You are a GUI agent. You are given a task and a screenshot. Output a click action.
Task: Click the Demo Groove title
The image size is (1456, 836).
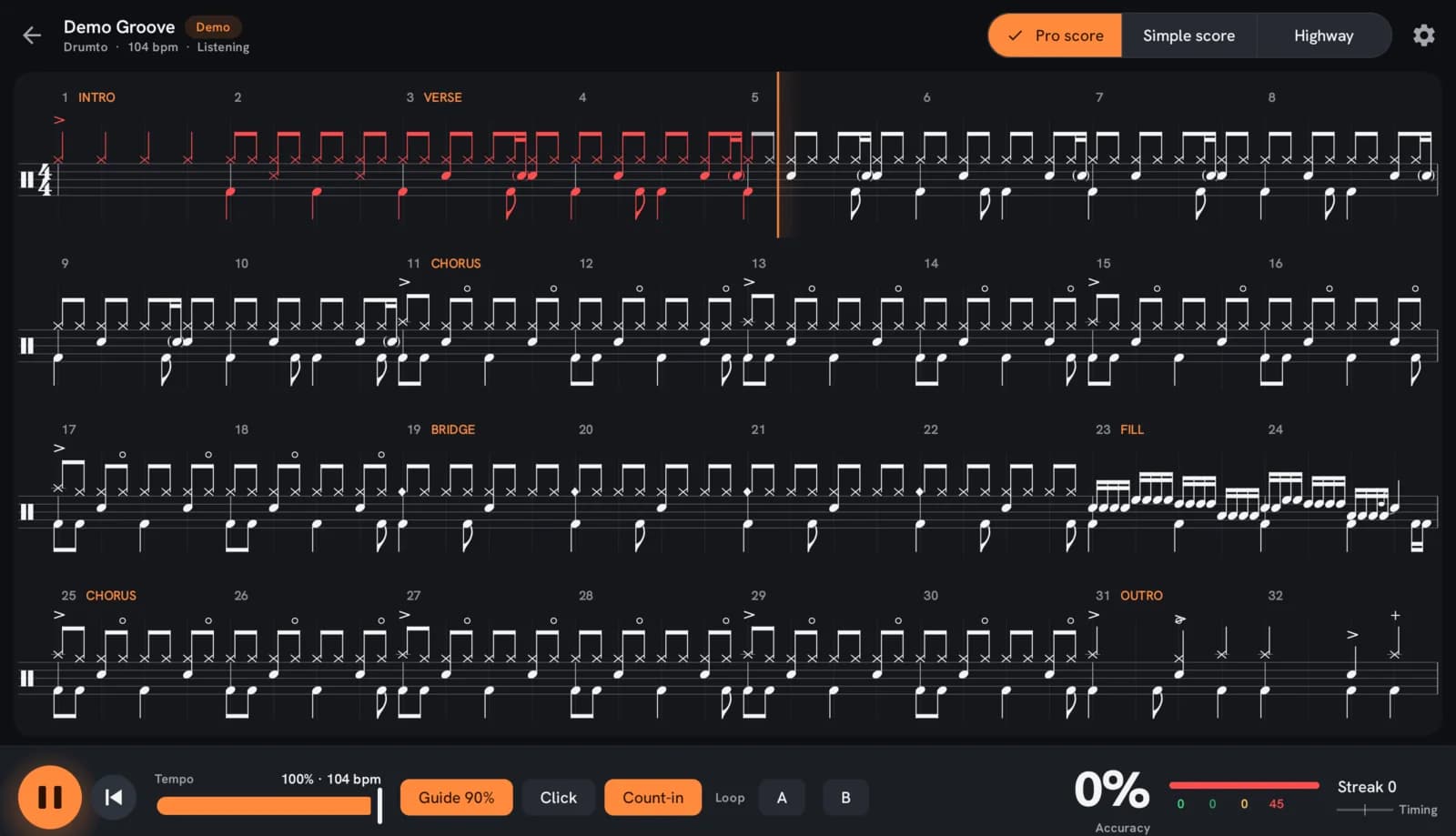[119, 27]
